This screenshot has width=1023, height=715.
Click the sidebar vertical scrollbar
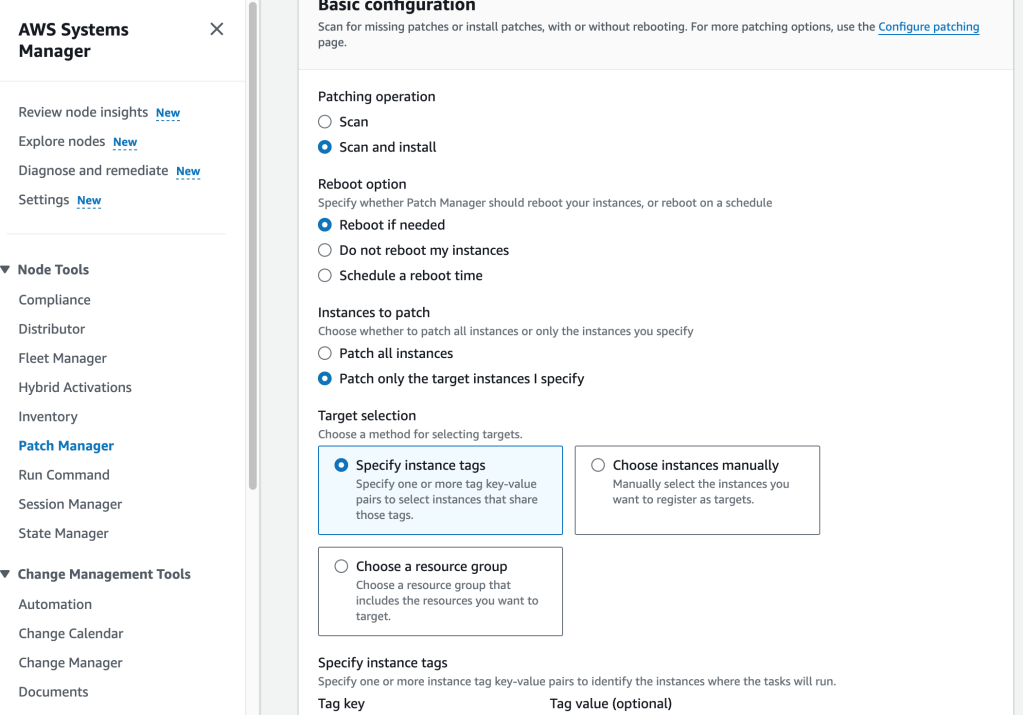[253, 250]
